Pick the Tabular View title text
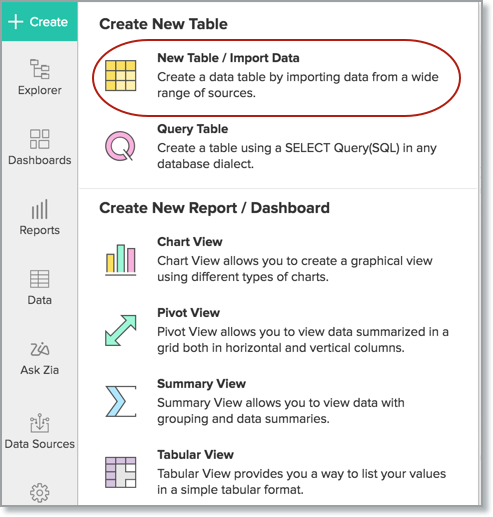Viewport: 493px width, 517px height. (195, 455)
